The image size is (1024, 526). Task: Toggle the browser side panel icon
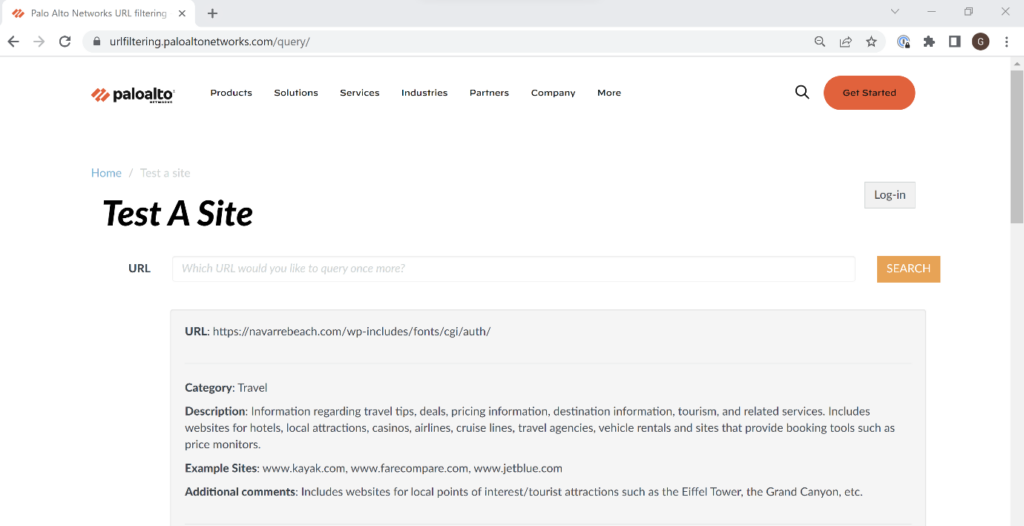coord(954,42)
